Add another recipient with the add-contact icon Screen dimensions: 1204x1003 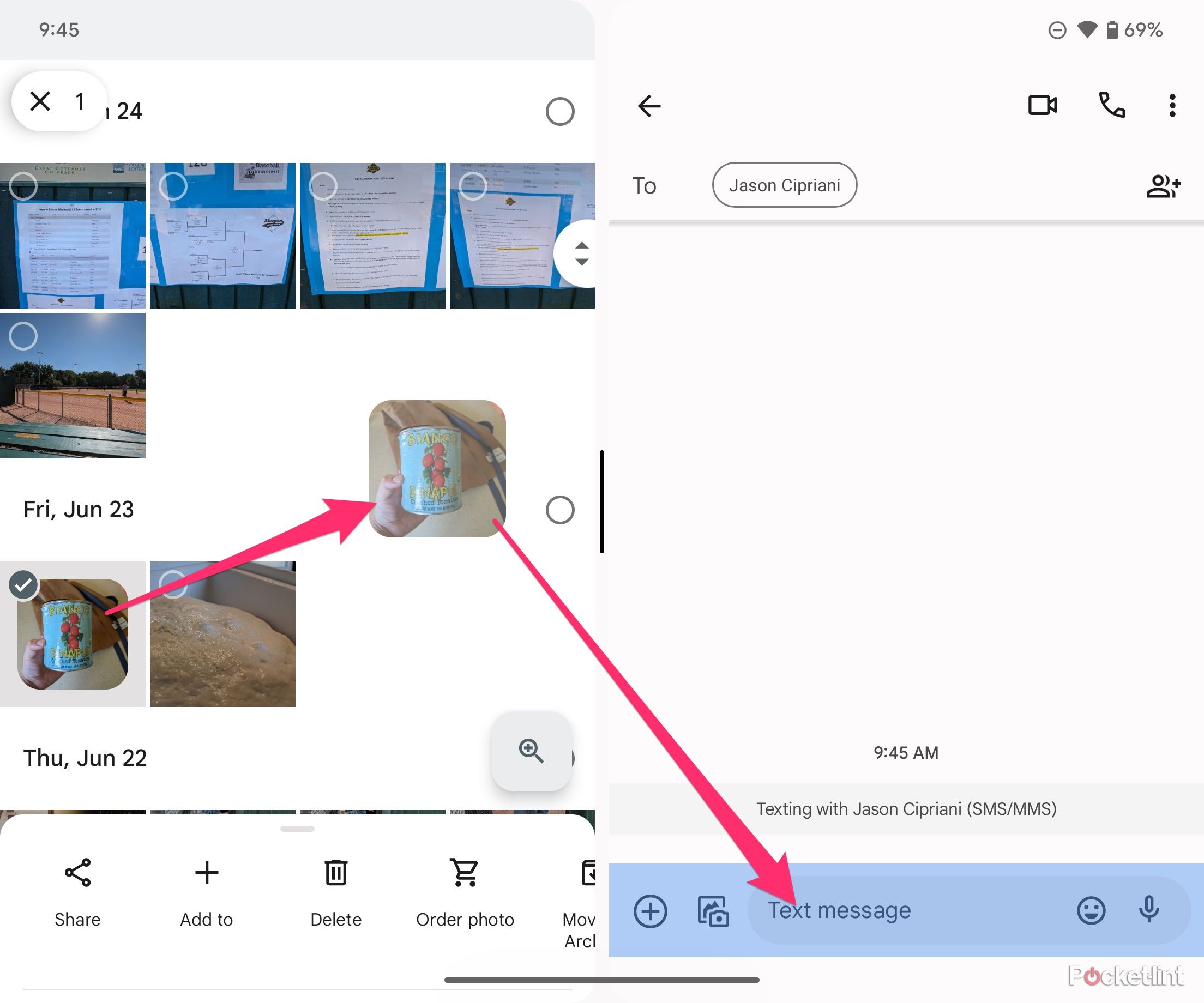pyautogui.click(x=1164, y=185)
